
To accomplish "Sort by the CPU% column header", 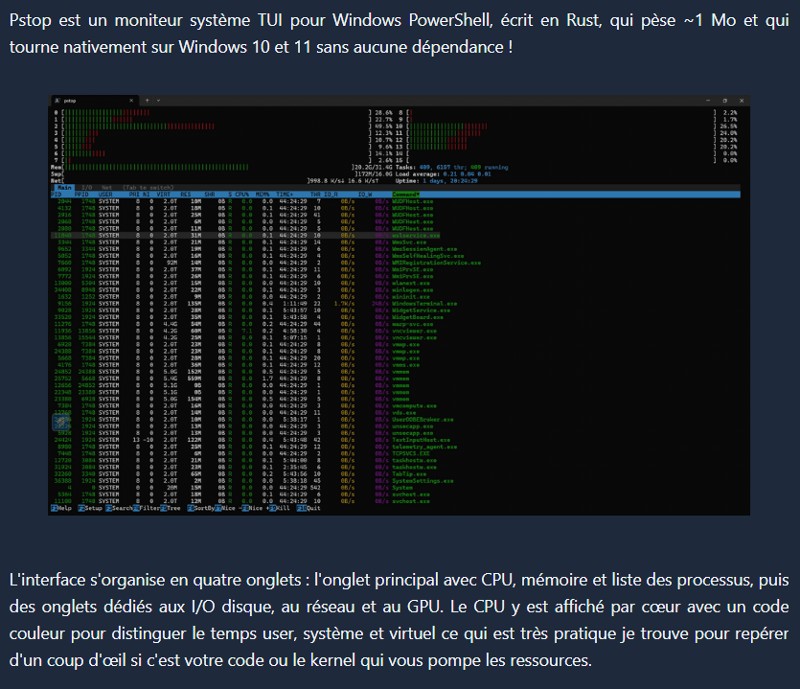I will (x=242, y=194).
